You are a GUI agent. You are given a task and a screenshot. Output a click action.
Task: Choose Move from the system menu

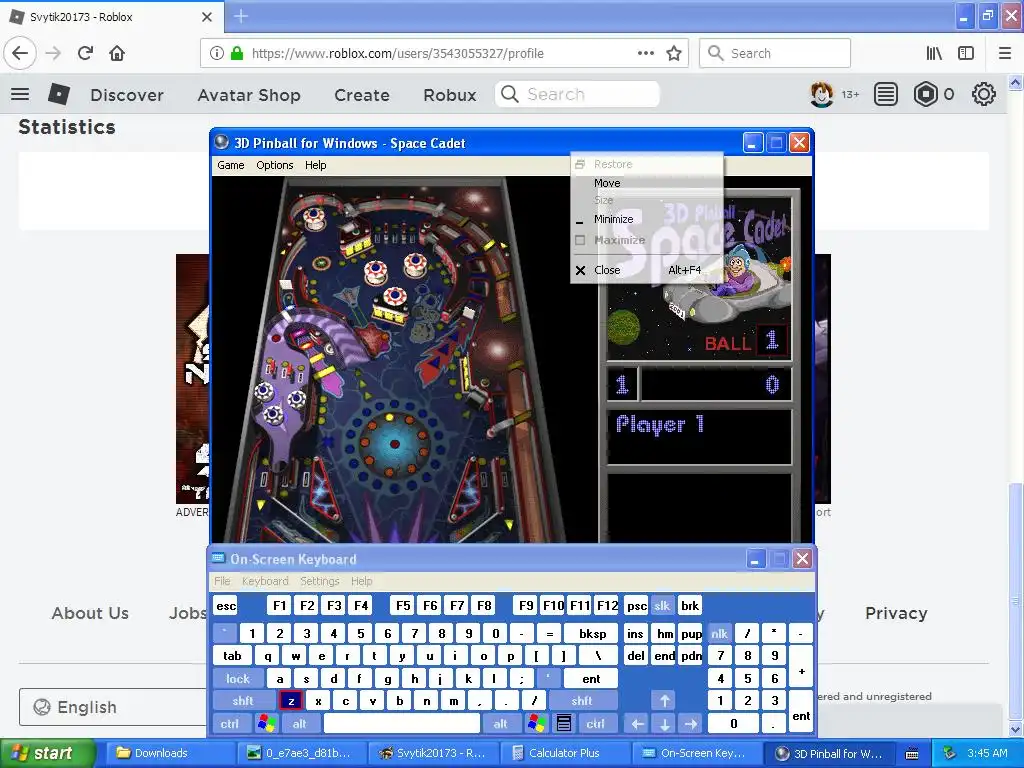click(x=647, y=183)
